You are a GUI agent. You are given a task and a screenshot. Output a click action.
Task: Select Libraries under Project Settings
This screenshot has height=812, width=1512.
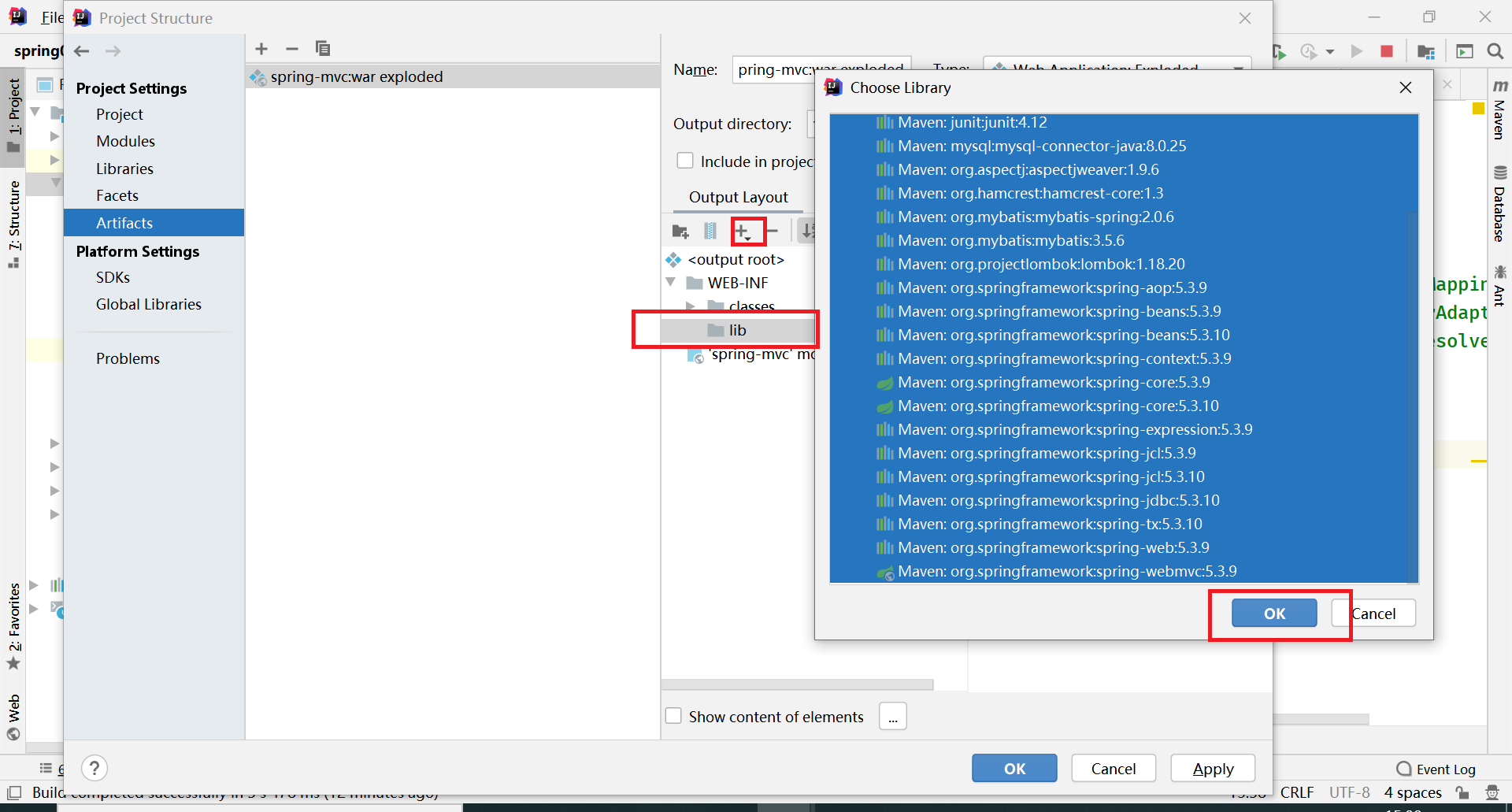(124, 169)
